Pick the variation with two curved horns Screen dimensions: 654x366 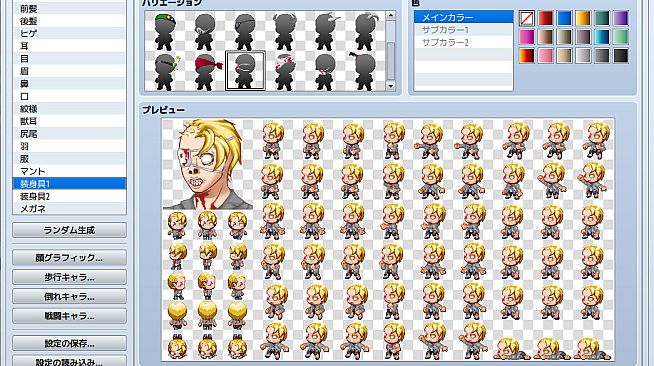[x=285, y=31]
